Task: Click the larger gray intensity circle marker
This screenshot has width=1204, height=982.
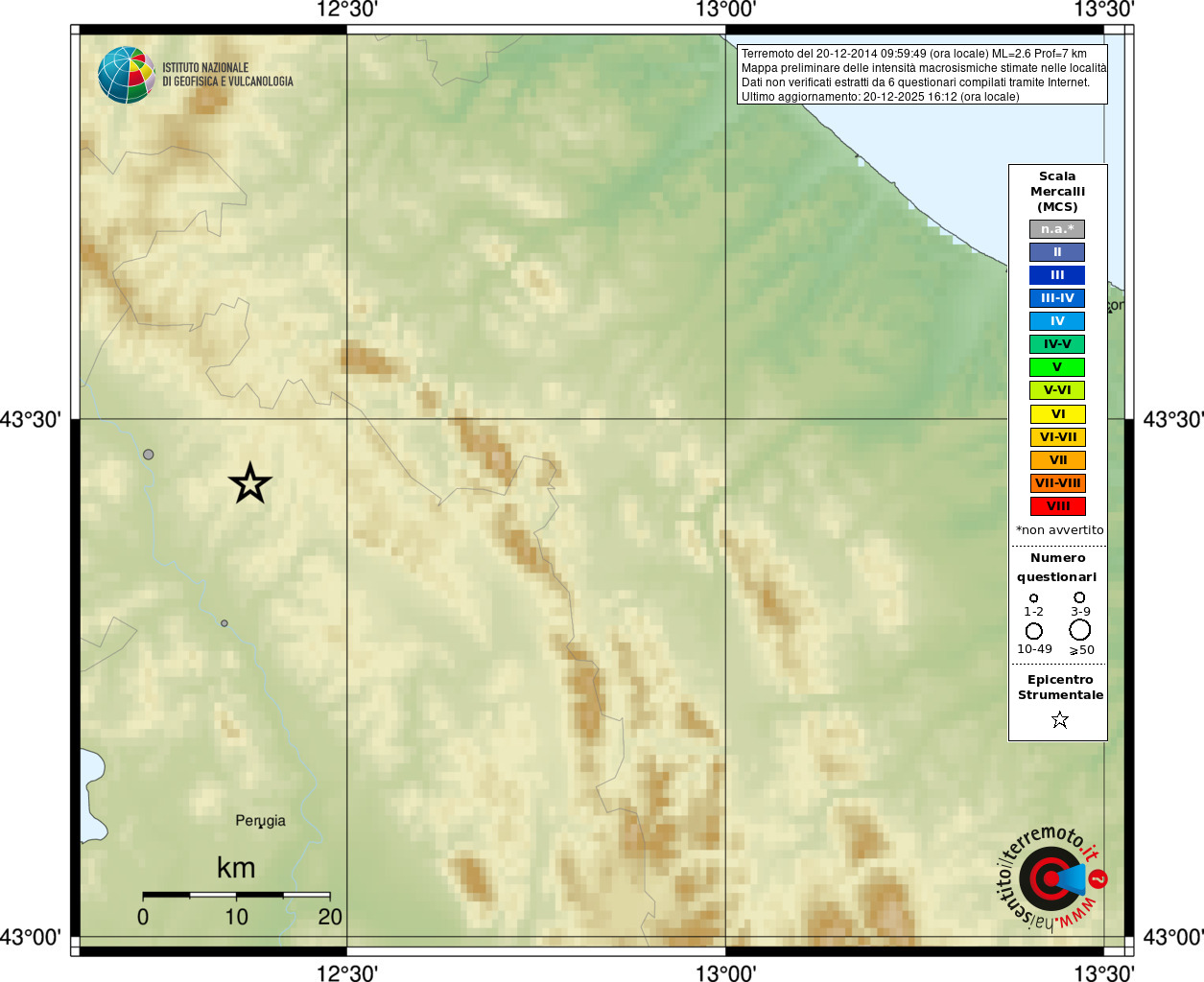Action: tap(148, 455)
